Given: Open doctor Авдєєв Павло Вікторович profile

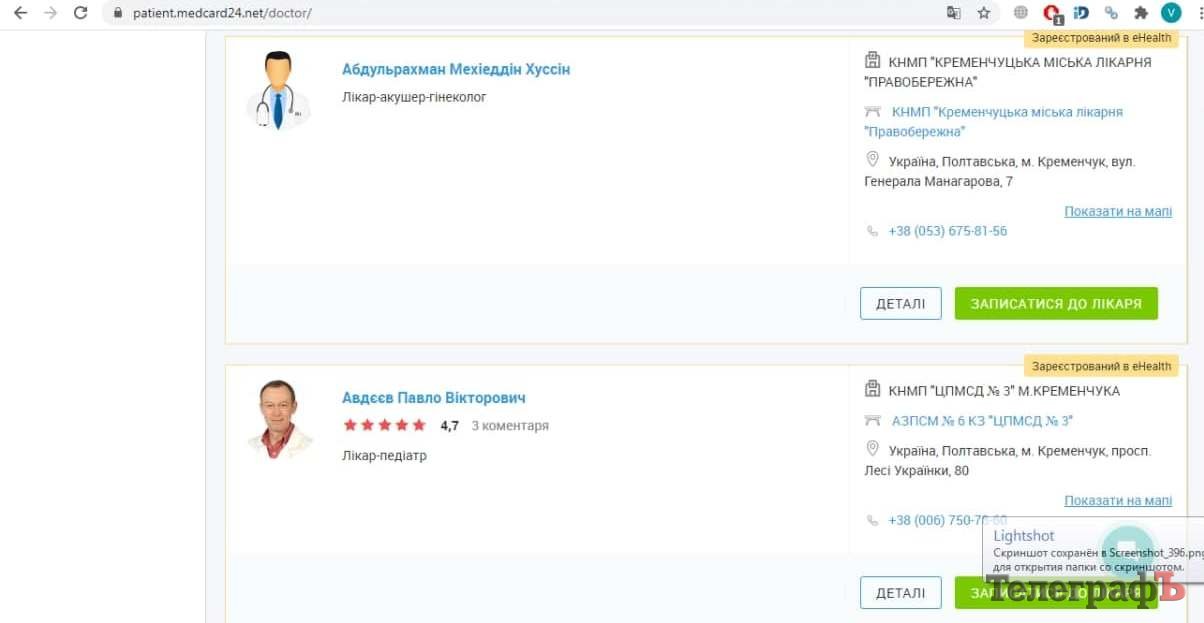Looking at the screenshot, I should (x=433, y=397).
